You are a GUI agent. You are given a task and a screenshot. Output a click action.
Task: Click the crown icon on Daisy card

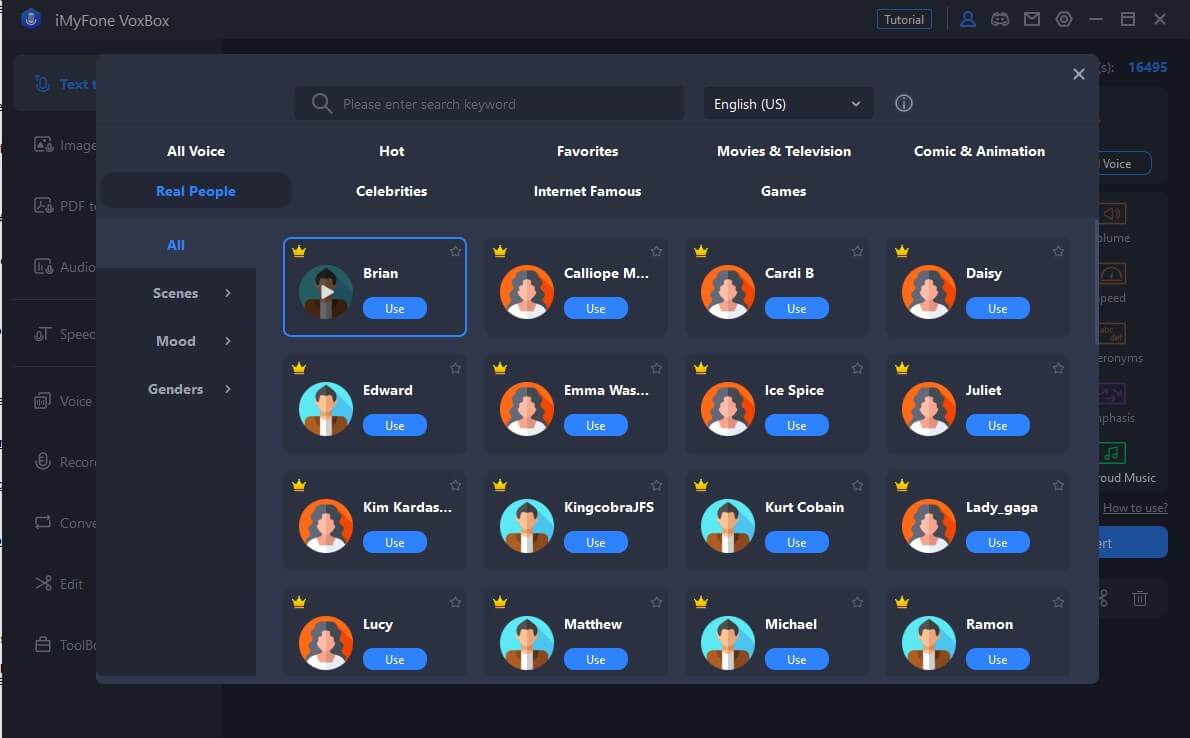click(x=902, y=251)
